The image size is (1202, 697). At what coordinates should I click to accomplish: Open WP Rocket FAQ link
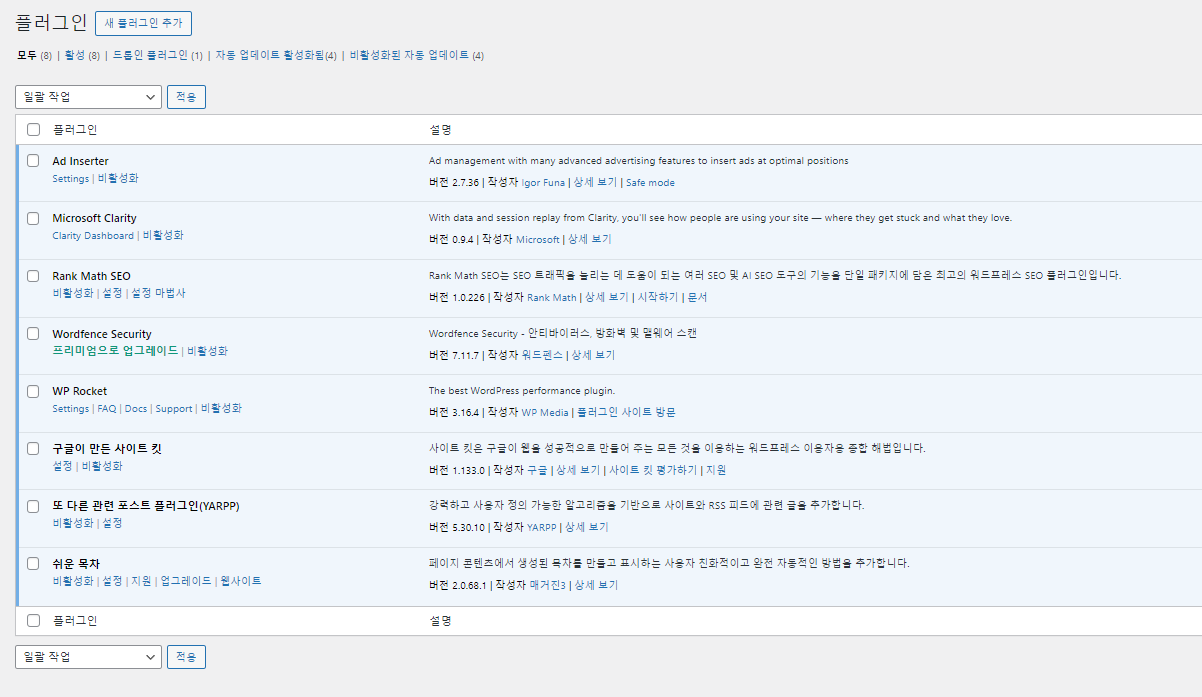(x=107, y=409)
